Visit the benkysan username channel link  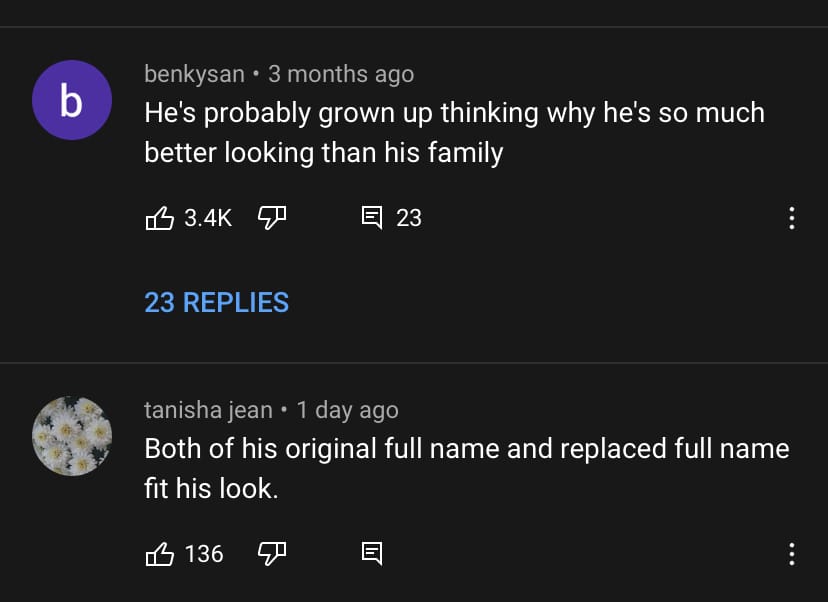point(194,74)
